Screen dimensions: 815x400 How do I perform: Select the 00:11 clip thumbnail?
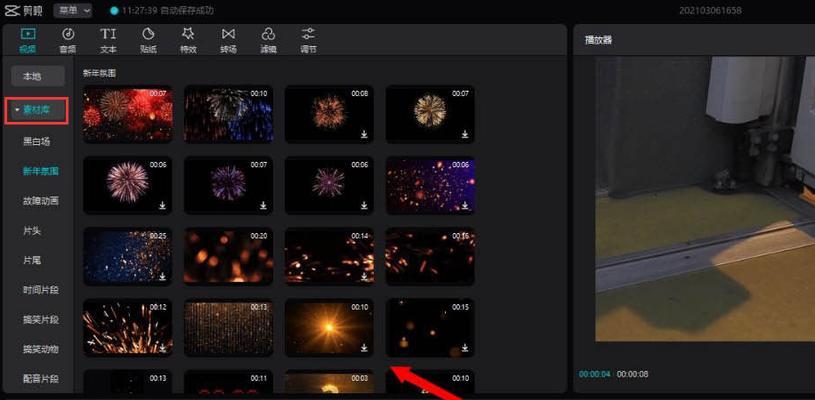pyautogui.click(x=228, y=382)
